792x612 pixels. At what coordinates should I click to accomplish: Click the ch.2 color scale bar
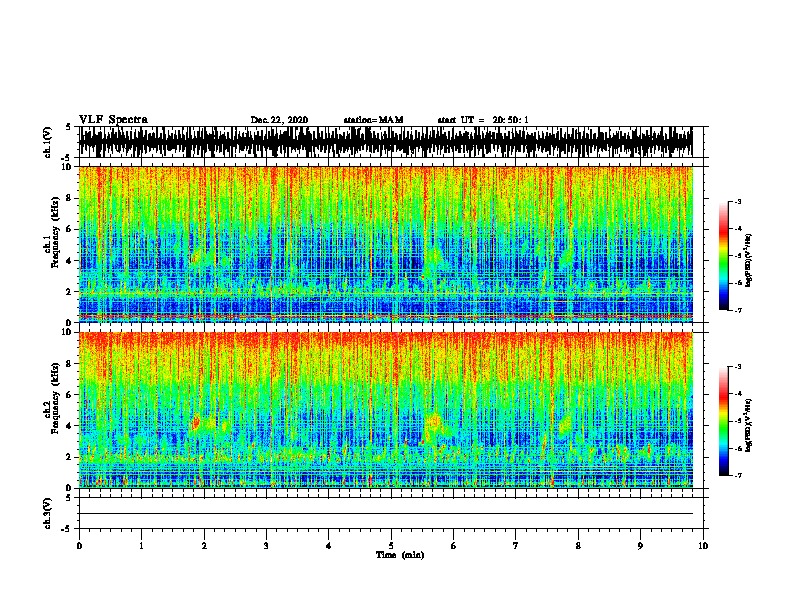pos(723,421)
